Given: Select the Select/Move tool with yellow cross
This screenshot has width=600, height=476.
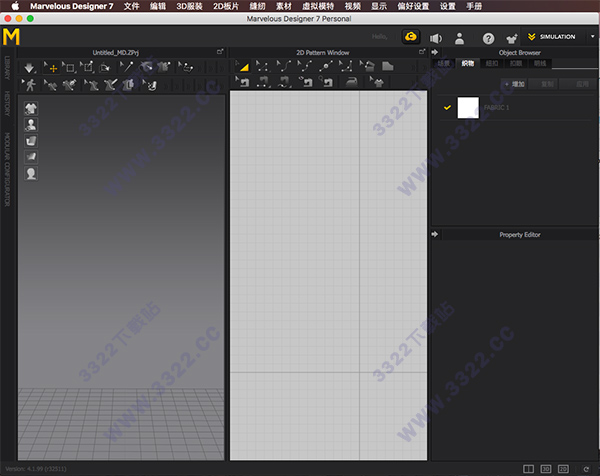Looking at the screenshot, I should (51, 68).
